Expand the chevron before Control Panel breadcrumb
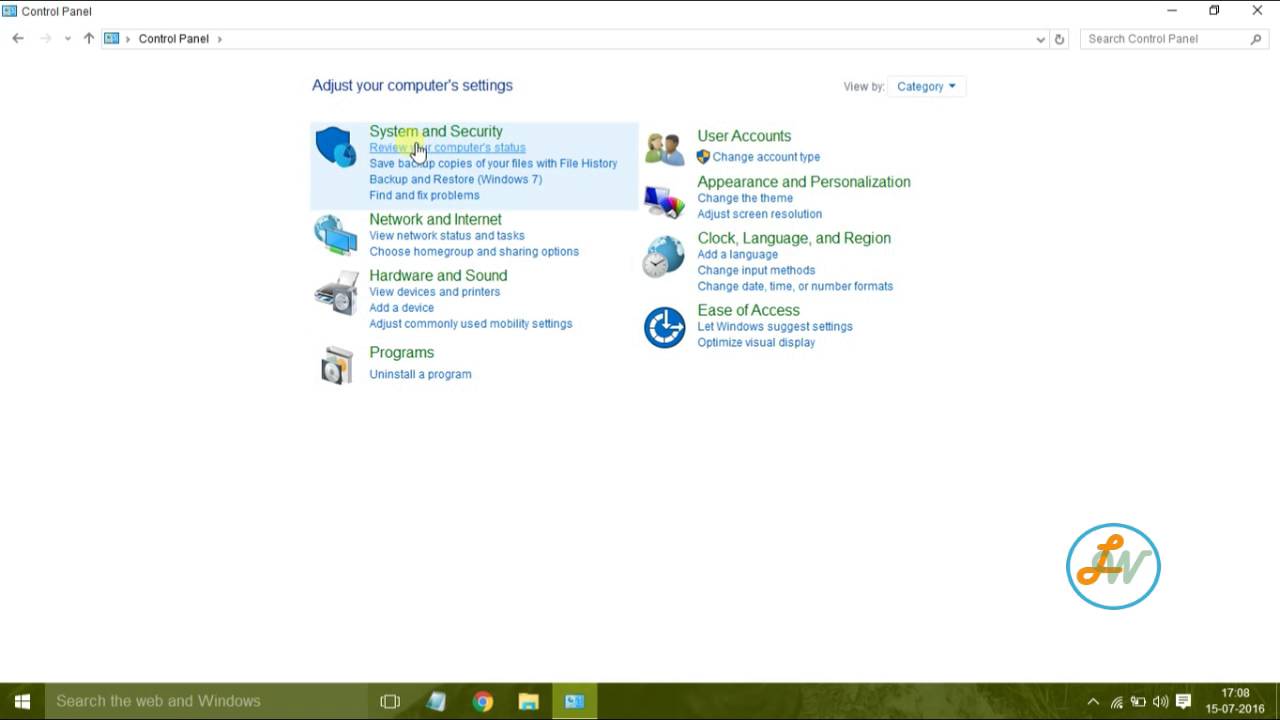The image size is (1280, 720). (128, 39)
